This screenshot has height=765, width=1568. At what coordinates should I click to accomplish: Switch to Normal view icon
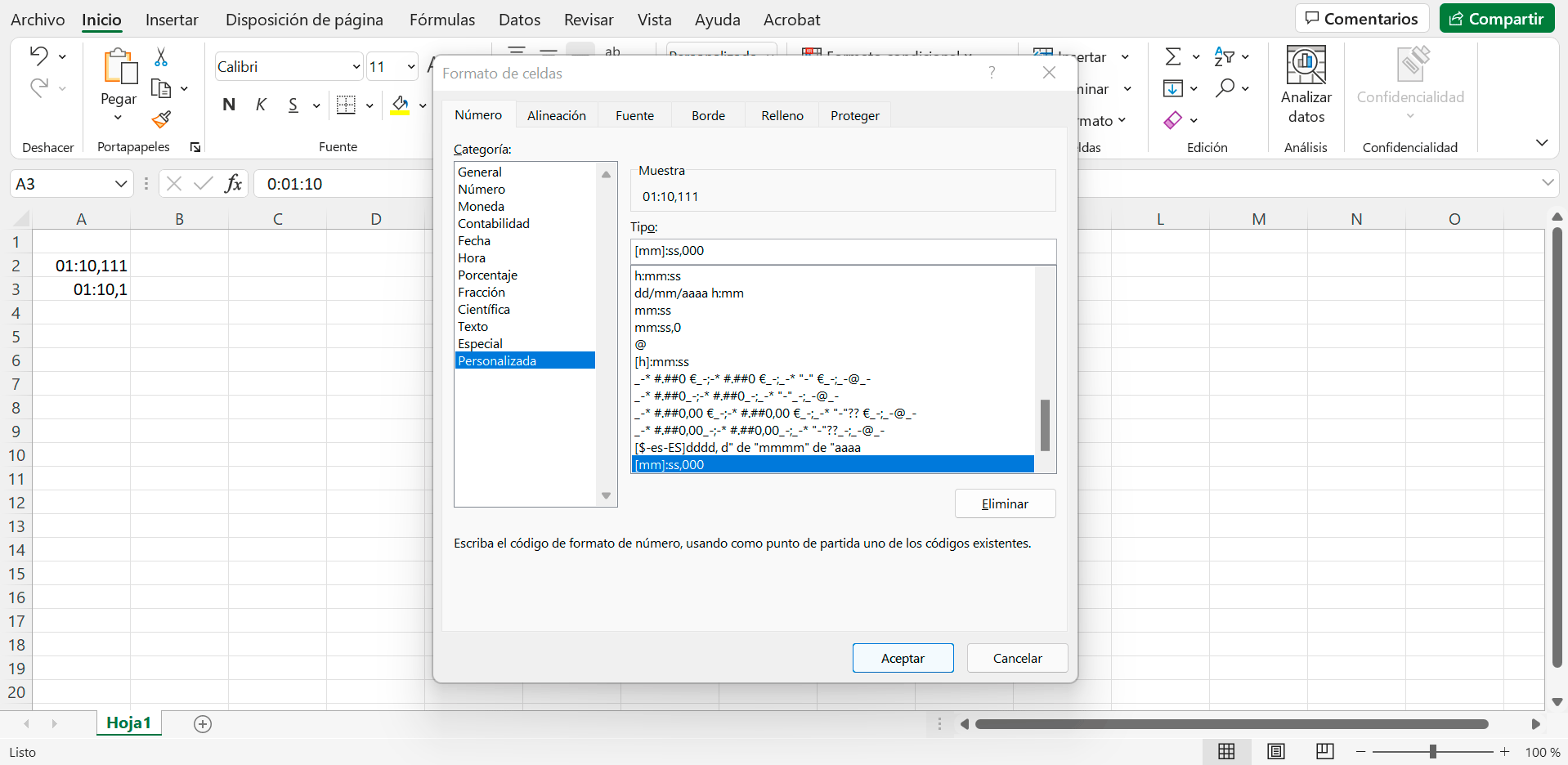click(1226, 752)
